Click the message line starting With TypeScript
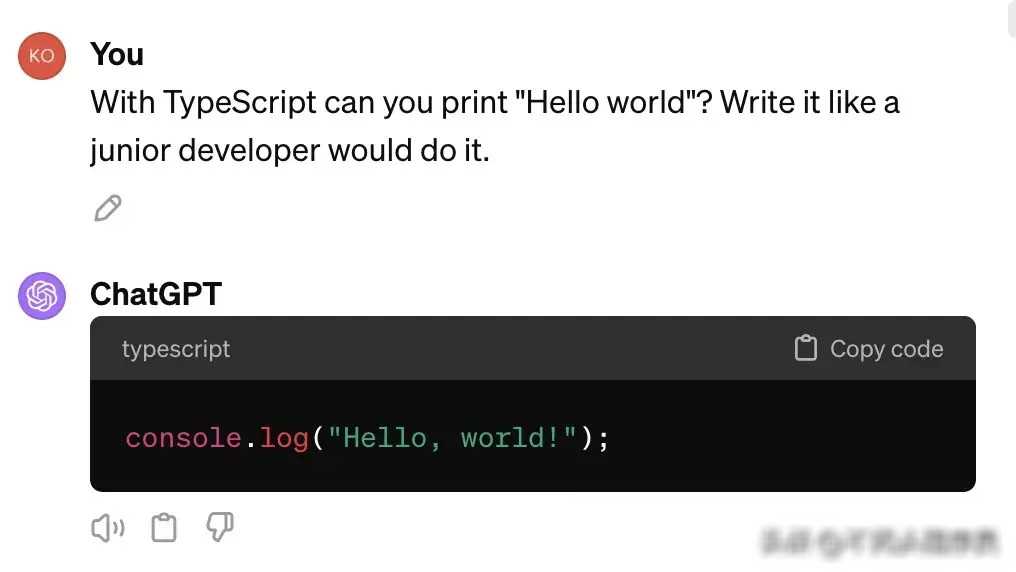1016x572 pixels. [x=495, y=102]
